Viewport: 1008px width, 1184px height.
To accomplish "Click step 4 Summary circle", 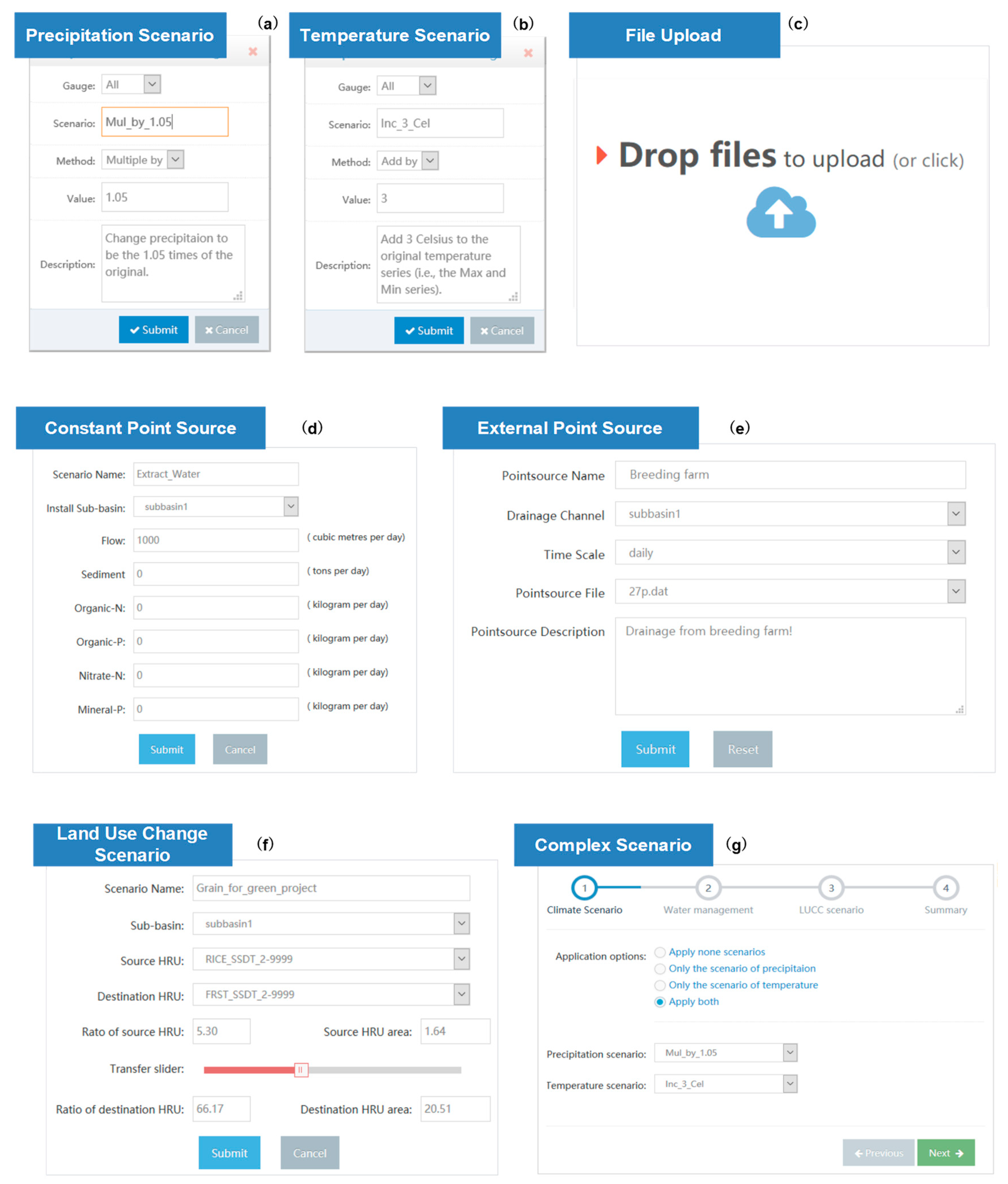I will pyautogui.click(x=946, y=888).
